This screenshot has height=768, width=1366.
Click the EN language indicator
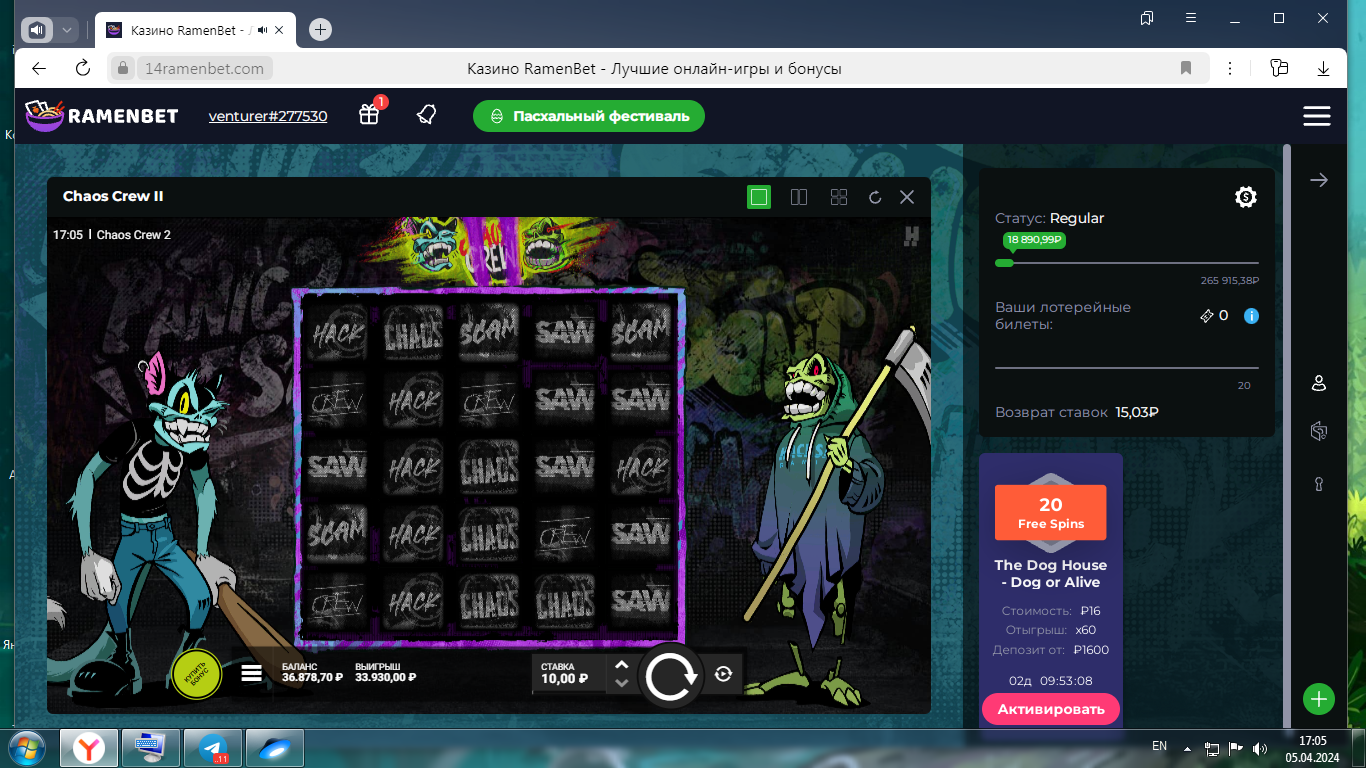coord(1159,746)
